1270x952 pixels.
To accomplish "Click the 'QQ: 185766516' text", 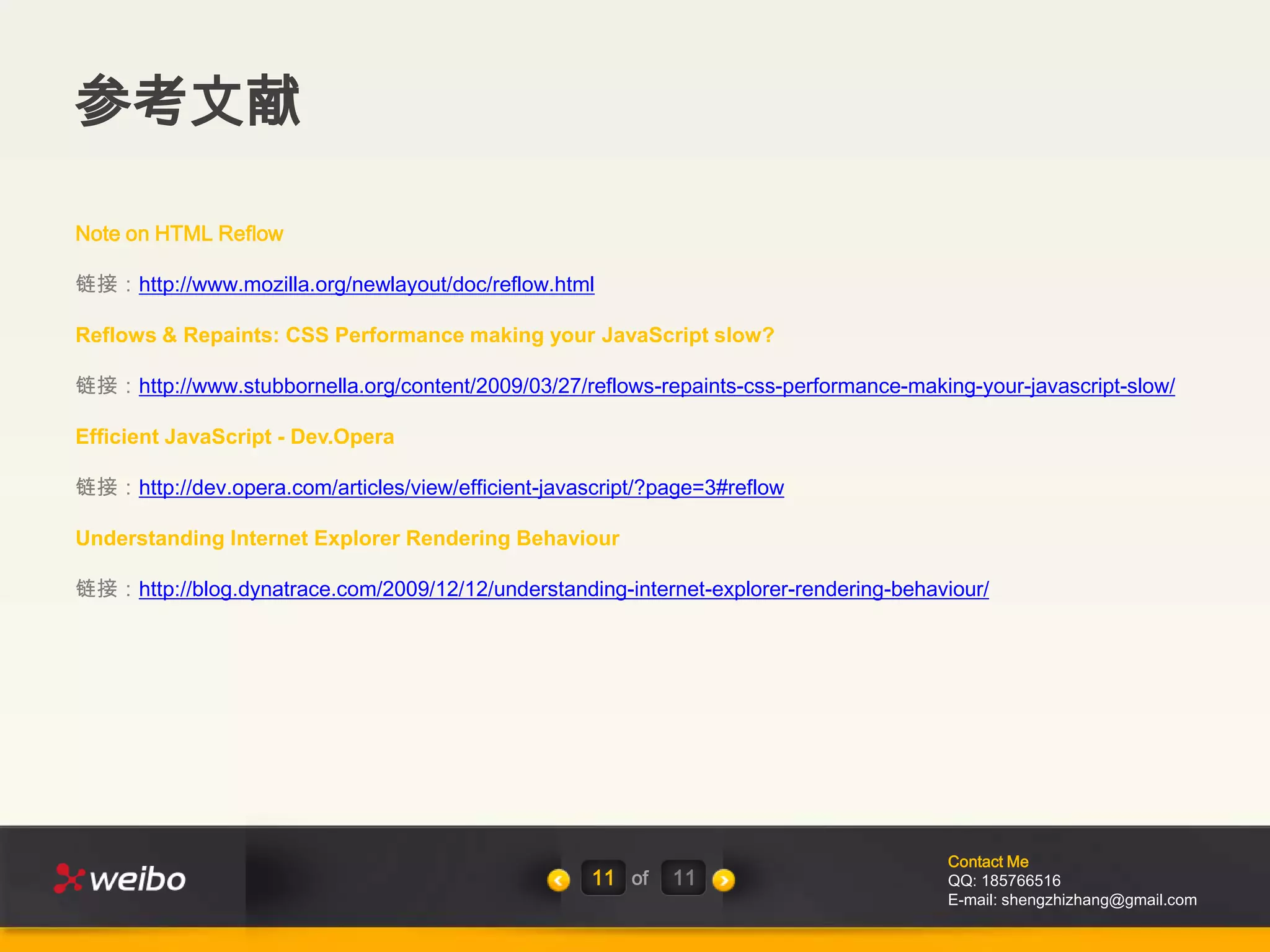I will pos(1004,881).
